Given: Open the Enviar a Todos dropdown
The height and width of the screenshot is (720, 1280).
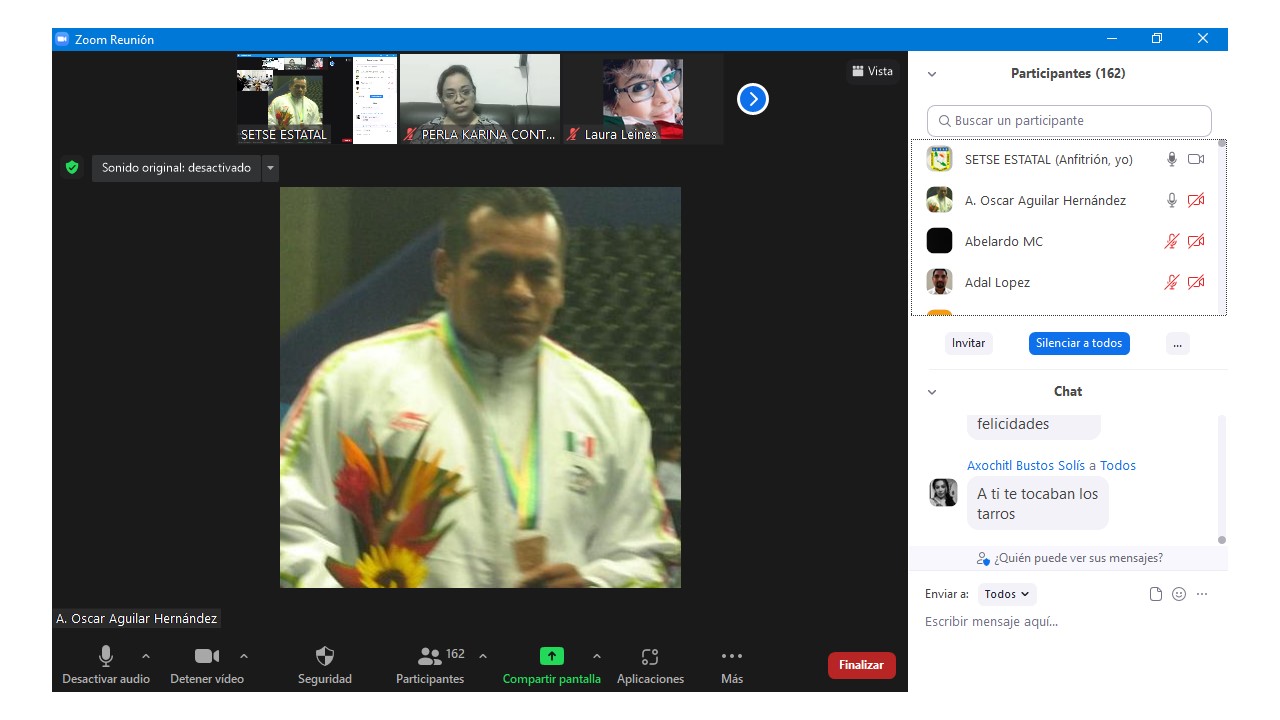Looking at the screenshot, I should tap(1007, 594).
